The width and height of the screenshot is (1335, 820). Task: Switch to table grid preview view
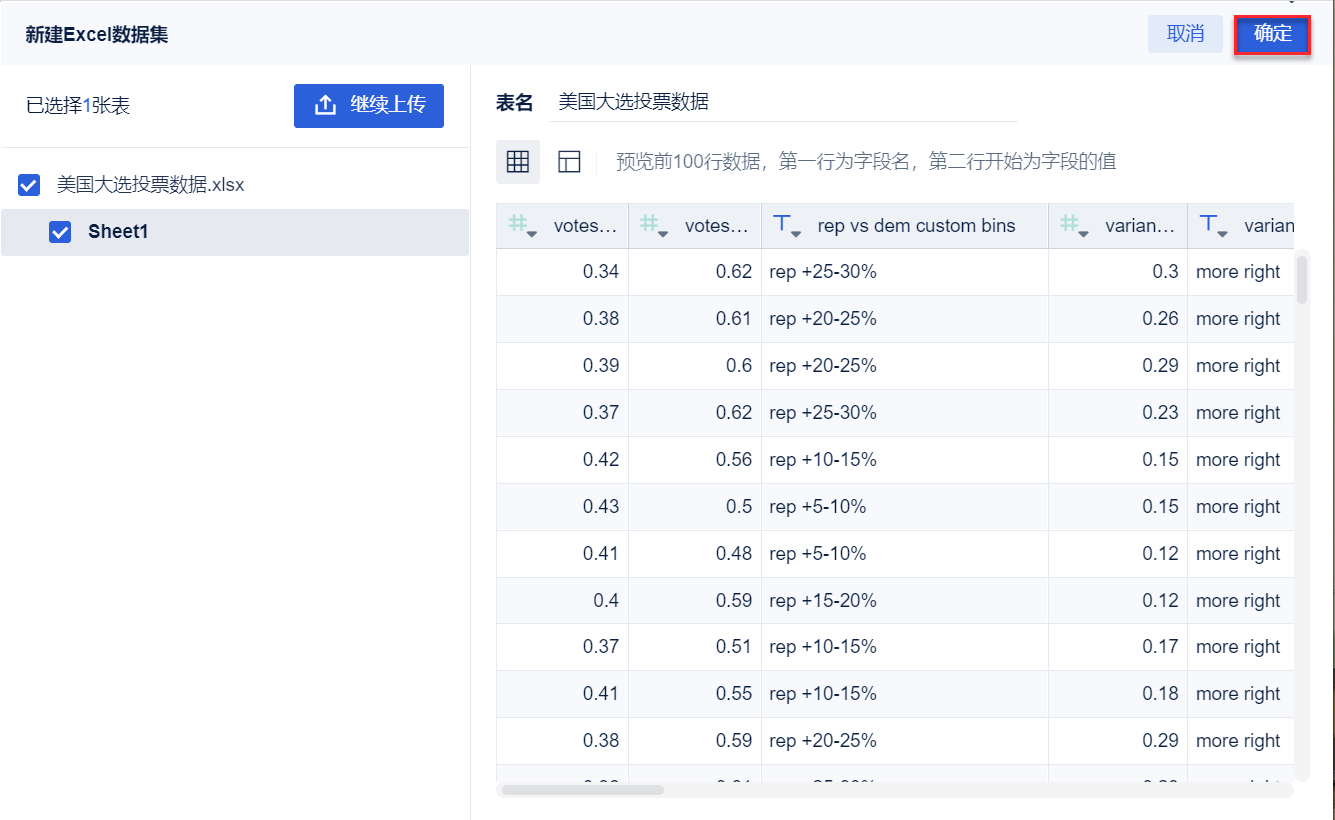(518, 162)
